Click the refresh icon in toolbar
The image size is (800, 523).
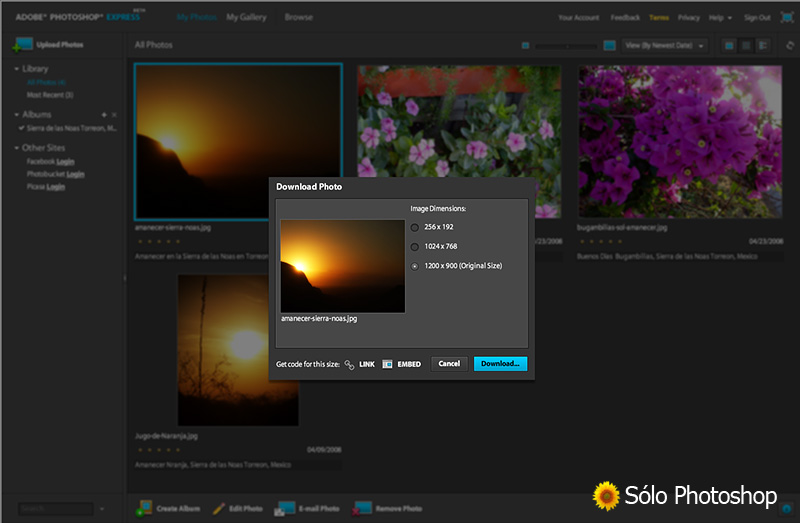click(x=790, y=45)
